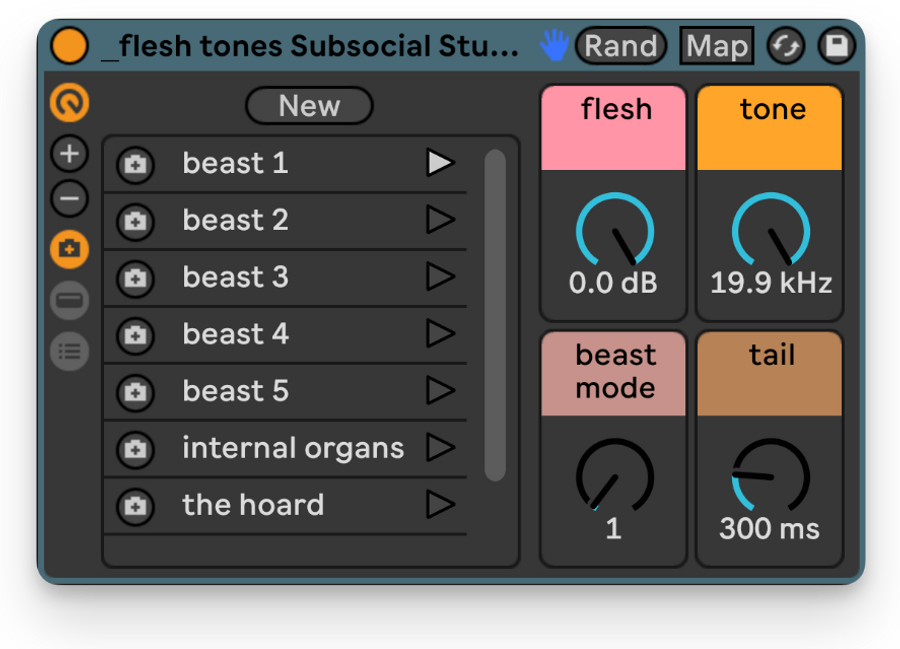Launch variation beast 3 with play arrow

pyautogui.click(x=440, y=277)
